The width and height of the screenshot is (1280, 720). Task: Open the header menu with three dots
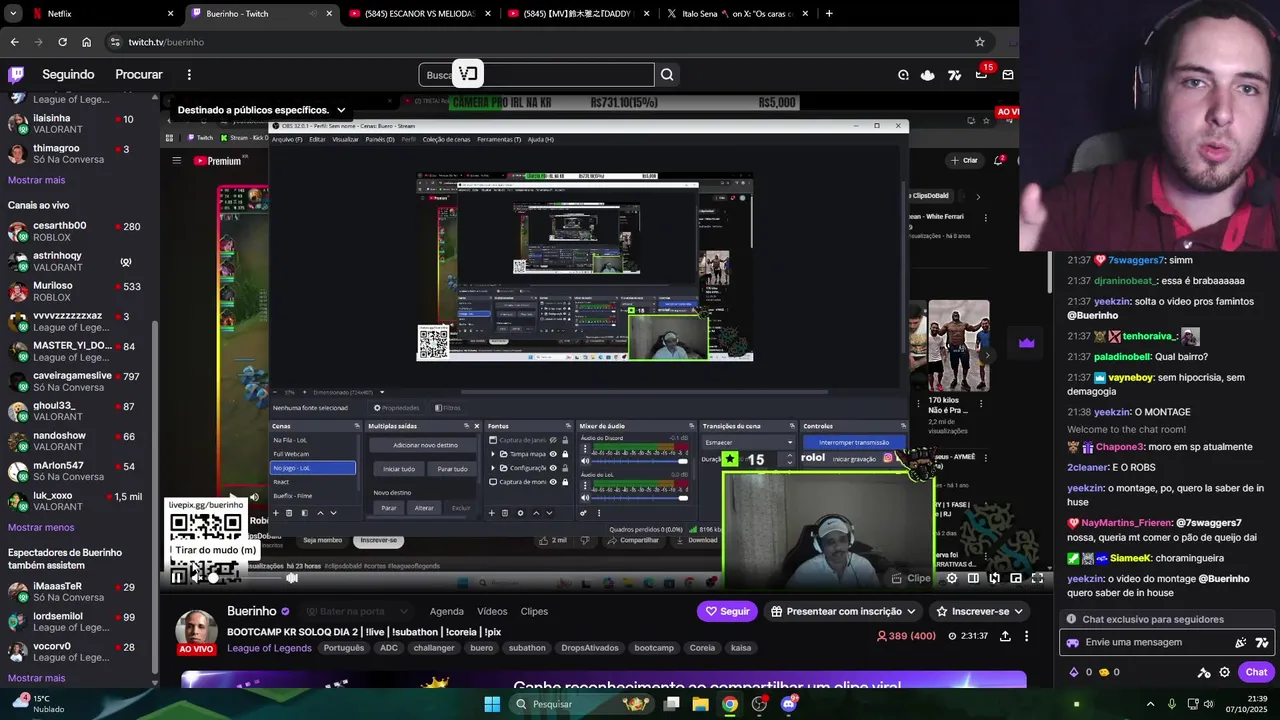pyautogui.click(x=189, y=75)
